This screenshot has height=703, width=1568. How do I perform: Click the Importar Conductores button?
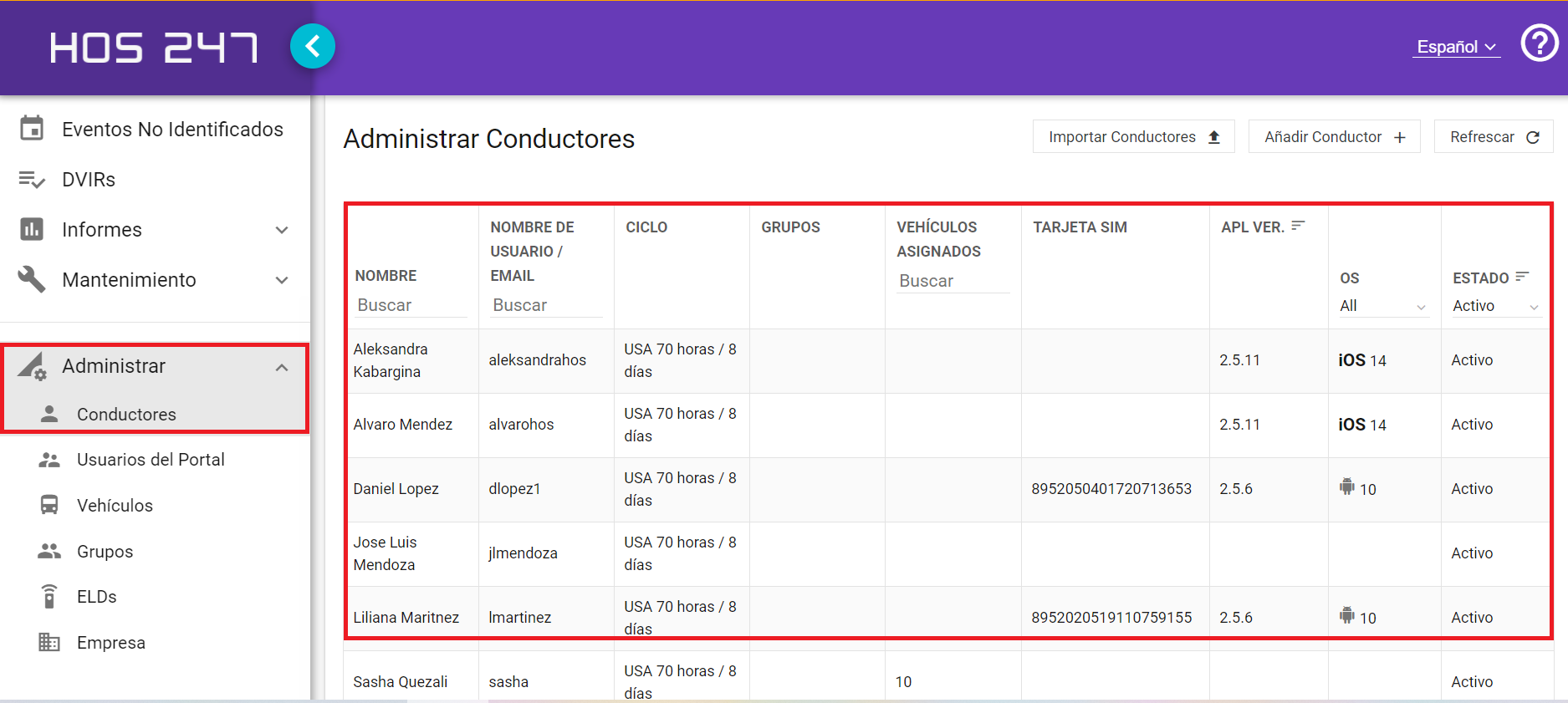(1133, 137)
